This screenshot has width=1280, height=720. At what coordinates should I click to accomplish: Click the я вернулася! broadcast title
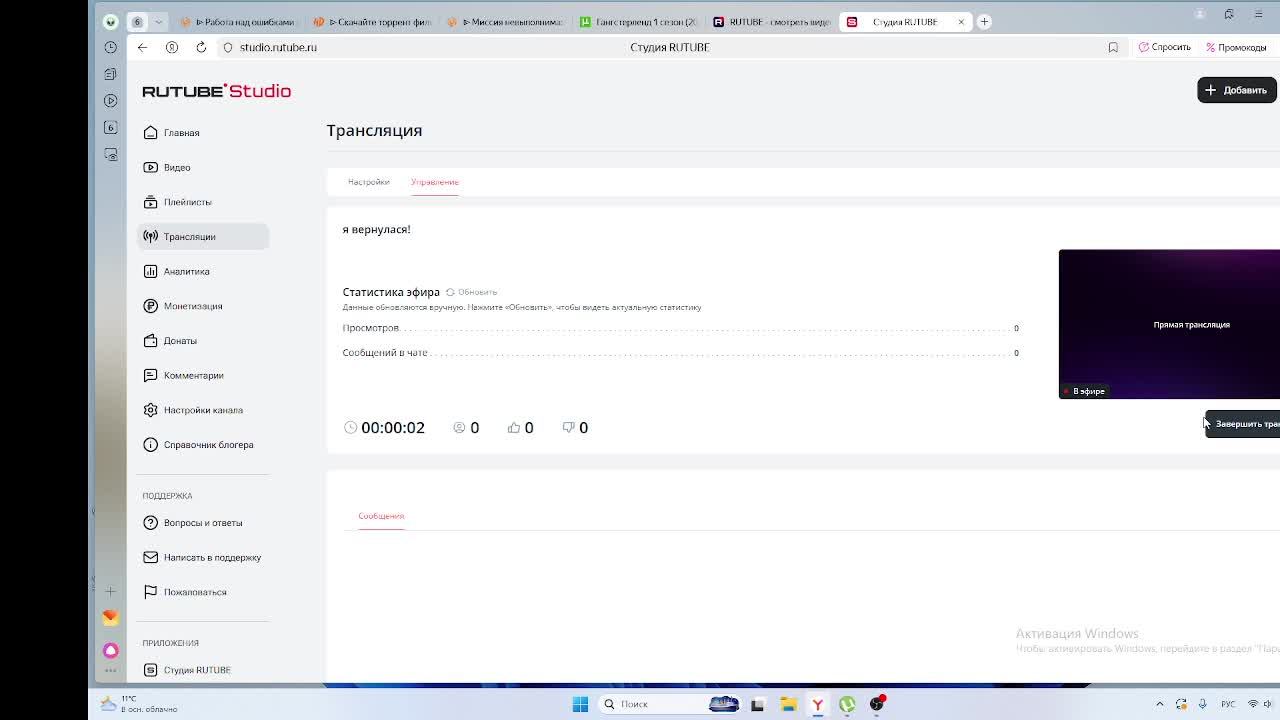(x=376, y=230)
